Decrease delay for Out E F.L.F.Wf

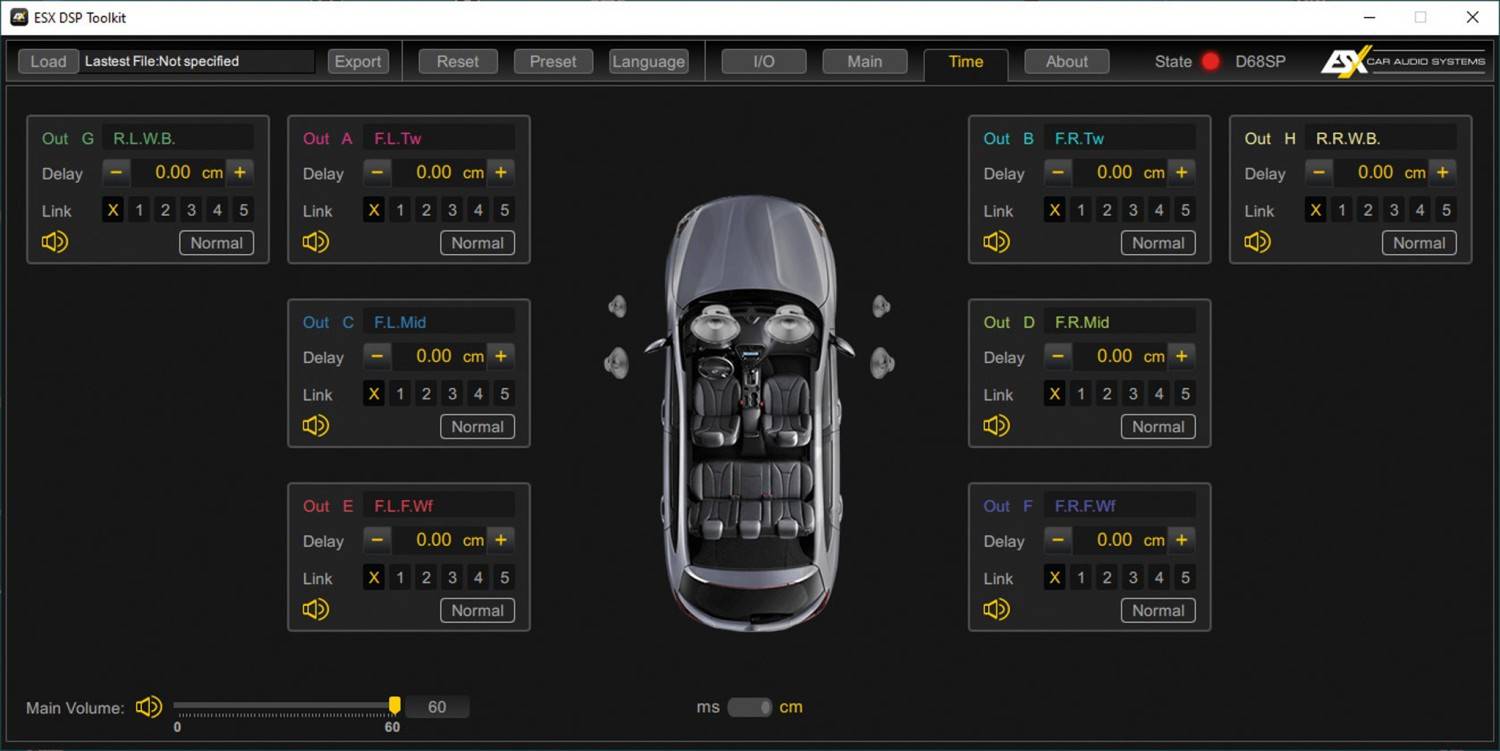tap(377, 540)
